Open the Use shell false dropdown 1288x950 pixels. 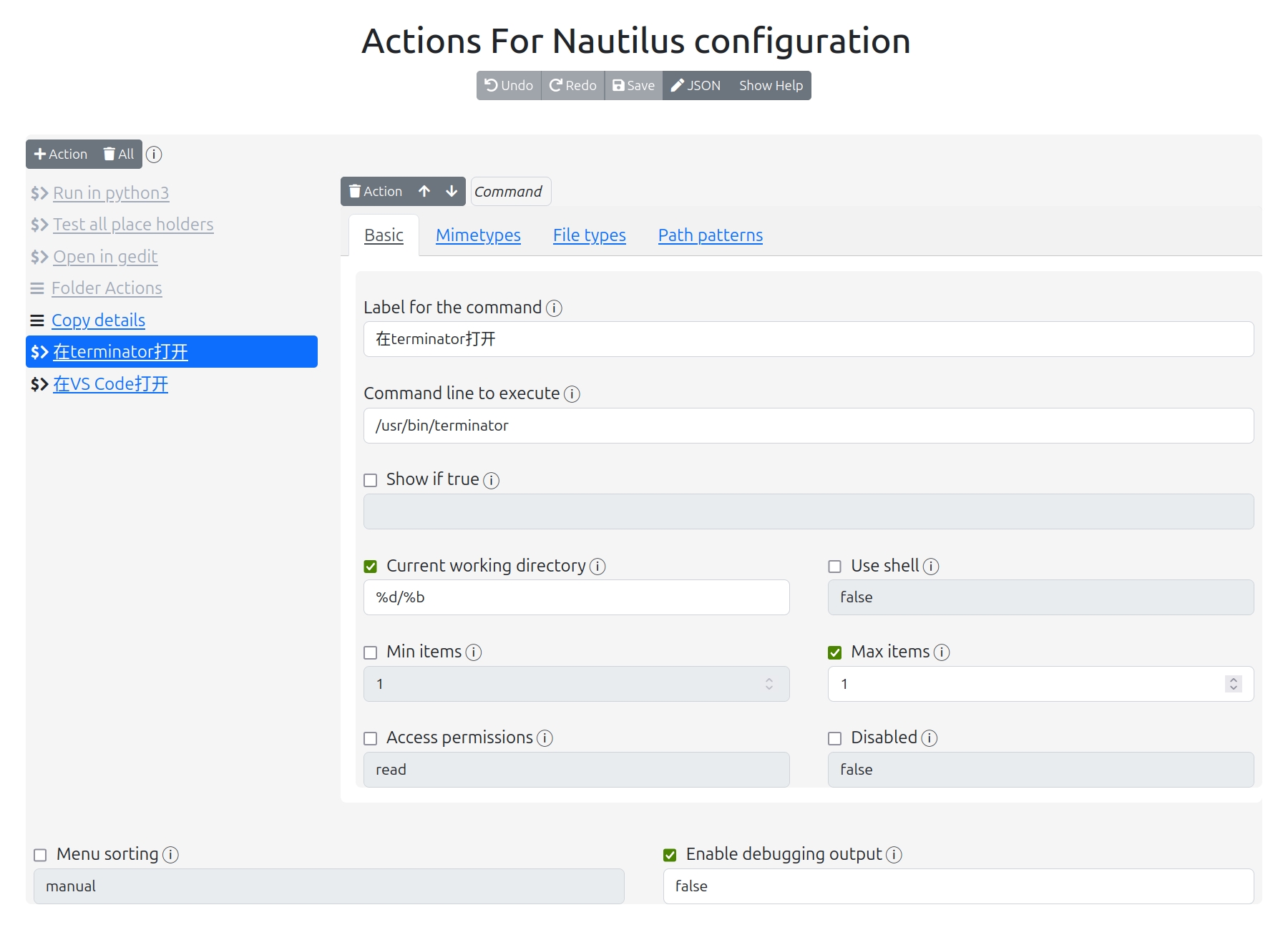pos(1040,597)
